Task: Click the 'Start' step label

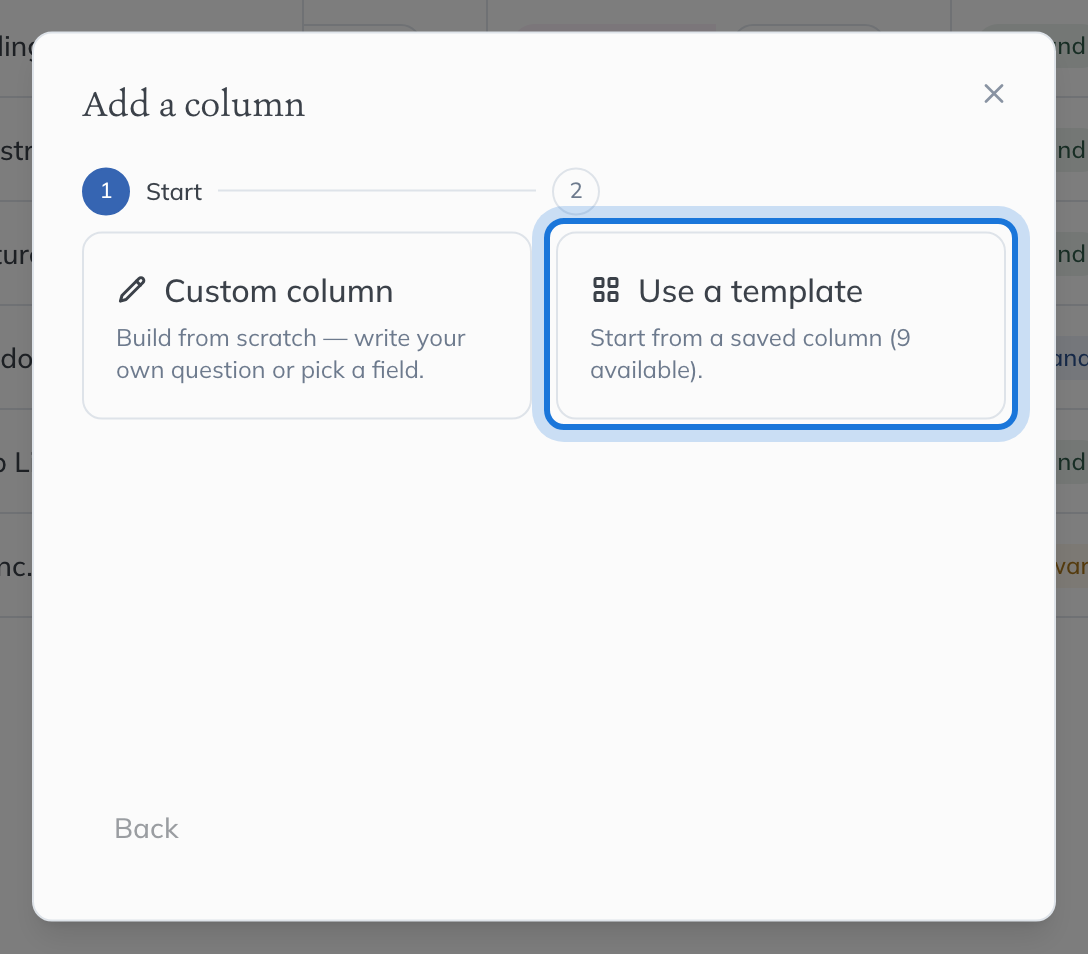Action: (x=174, y=191)
